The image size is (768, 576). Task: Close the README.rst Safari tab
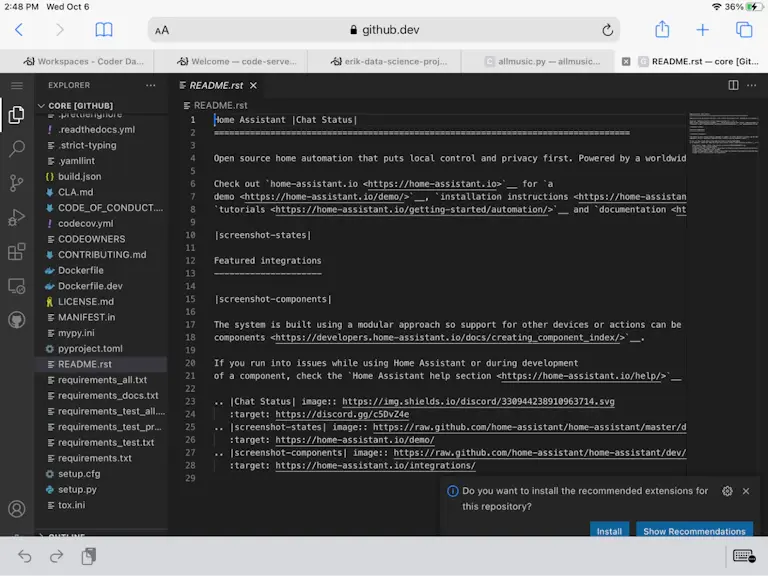(626, 61)
